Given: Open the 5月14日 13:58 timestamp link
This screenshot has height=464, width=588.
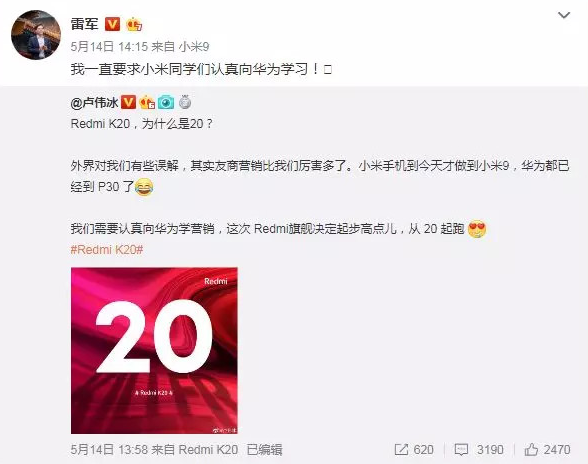Looking at the screenshot, I should pos(109,449).
